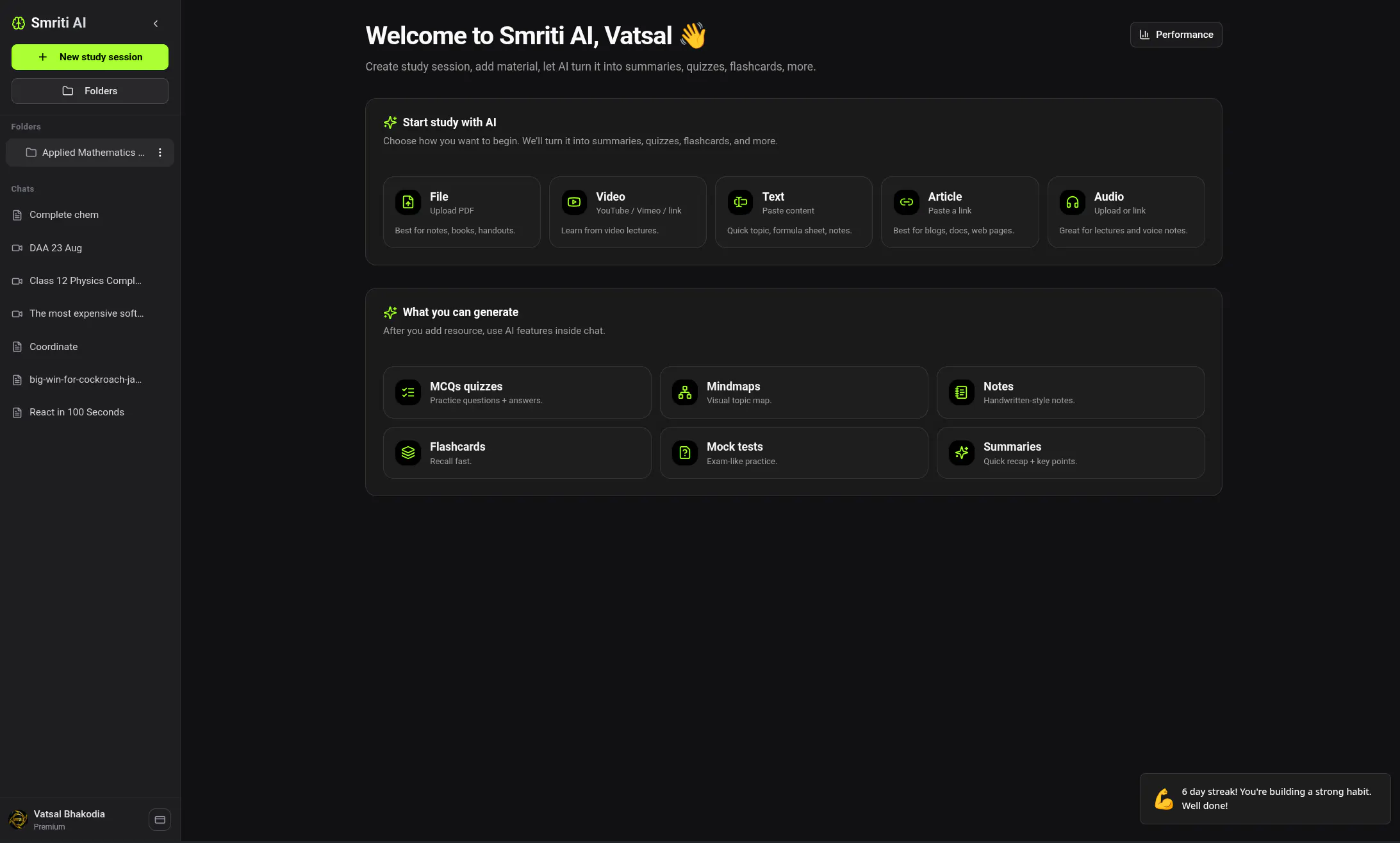1400x843 pixels.
Task: Click the MCQs quizzes checklist icon
Action: (x=408, y=392)
